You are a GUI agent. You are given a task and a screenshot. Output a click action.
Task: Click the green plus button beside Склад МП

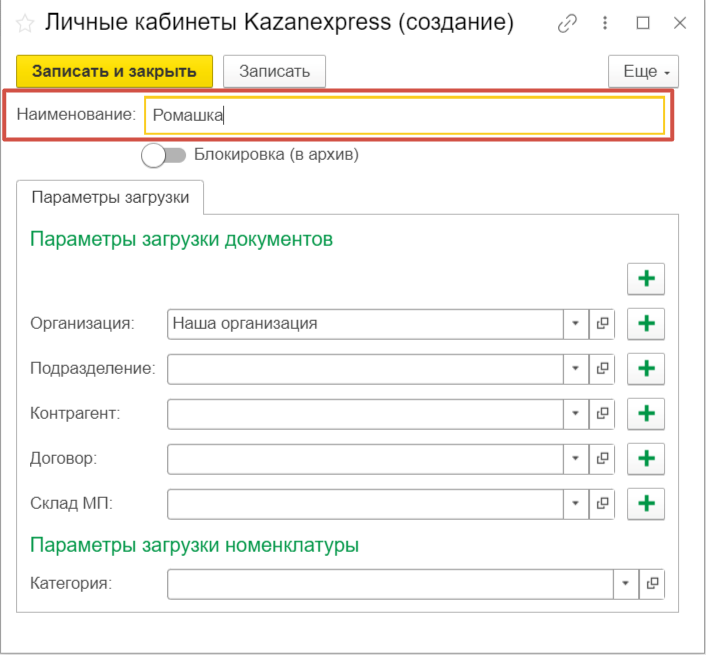point(646,503)
